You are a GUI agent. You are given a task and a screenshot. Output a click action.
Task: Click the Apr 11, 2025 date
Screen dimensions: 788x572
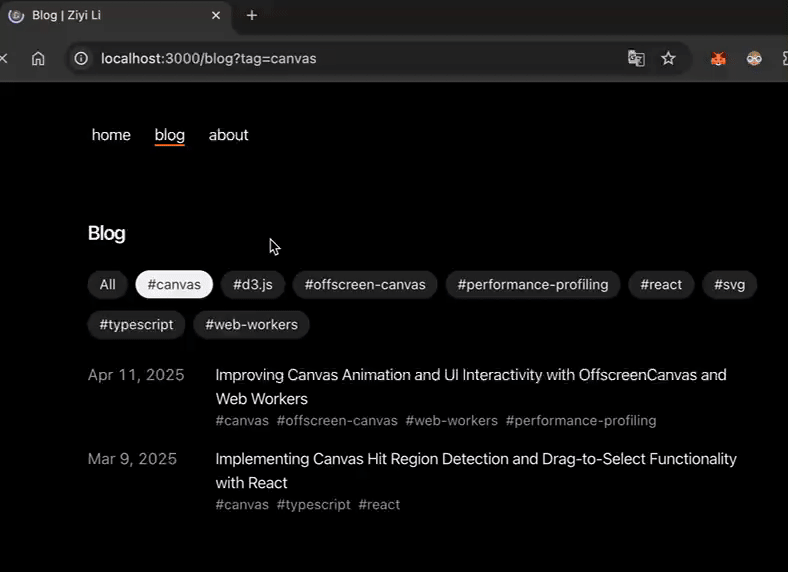[x=136, y=375]
